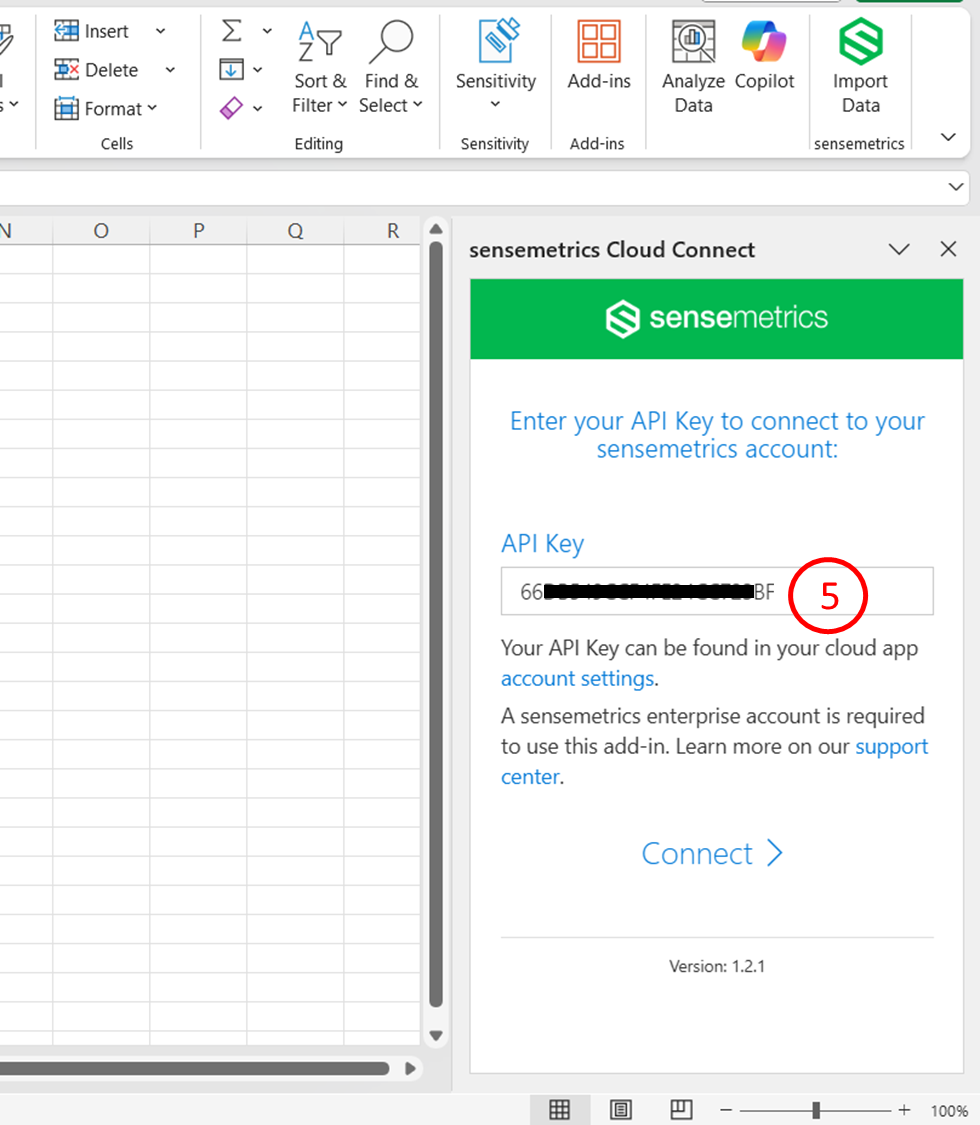Screen dimensions: 980x1125
Task: Open Copilot
Action: (764, 55)
